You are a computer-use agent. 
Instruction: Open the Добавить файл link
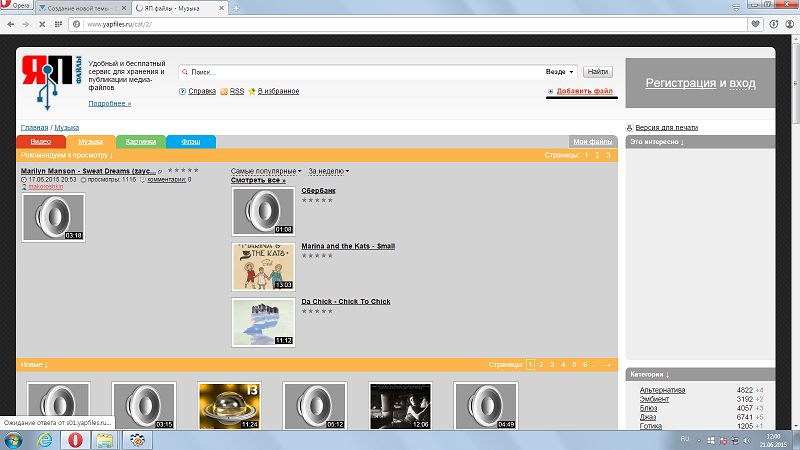pos(585,91)
